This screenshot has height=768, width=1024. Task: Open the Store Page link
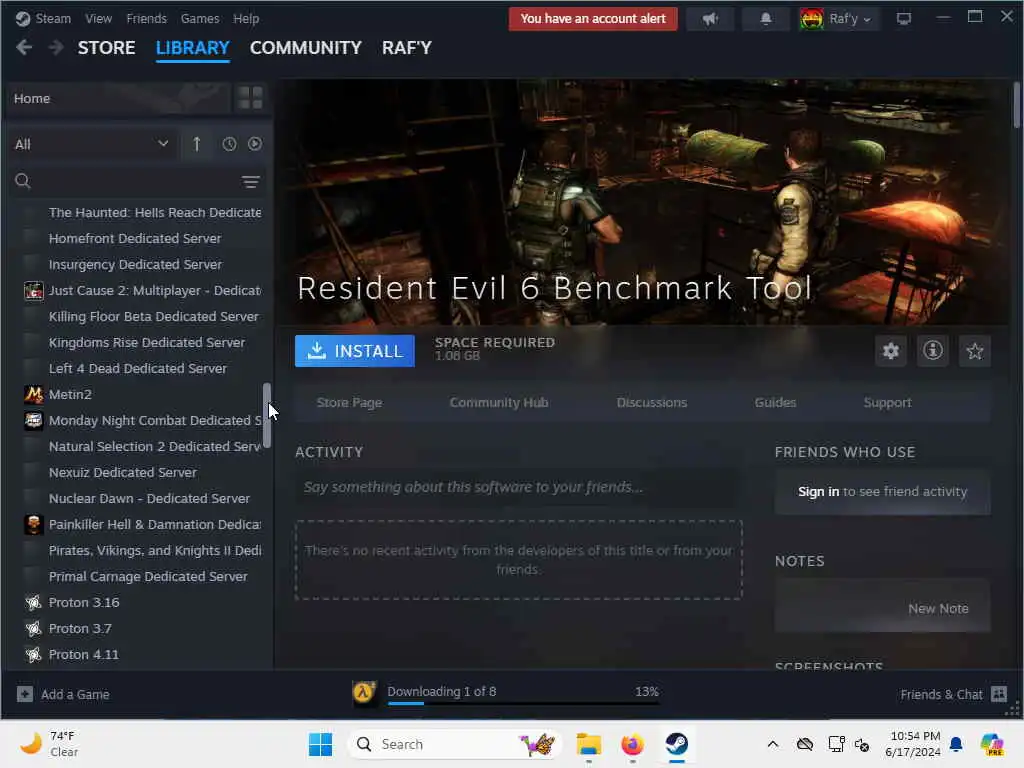coord(349,402)
